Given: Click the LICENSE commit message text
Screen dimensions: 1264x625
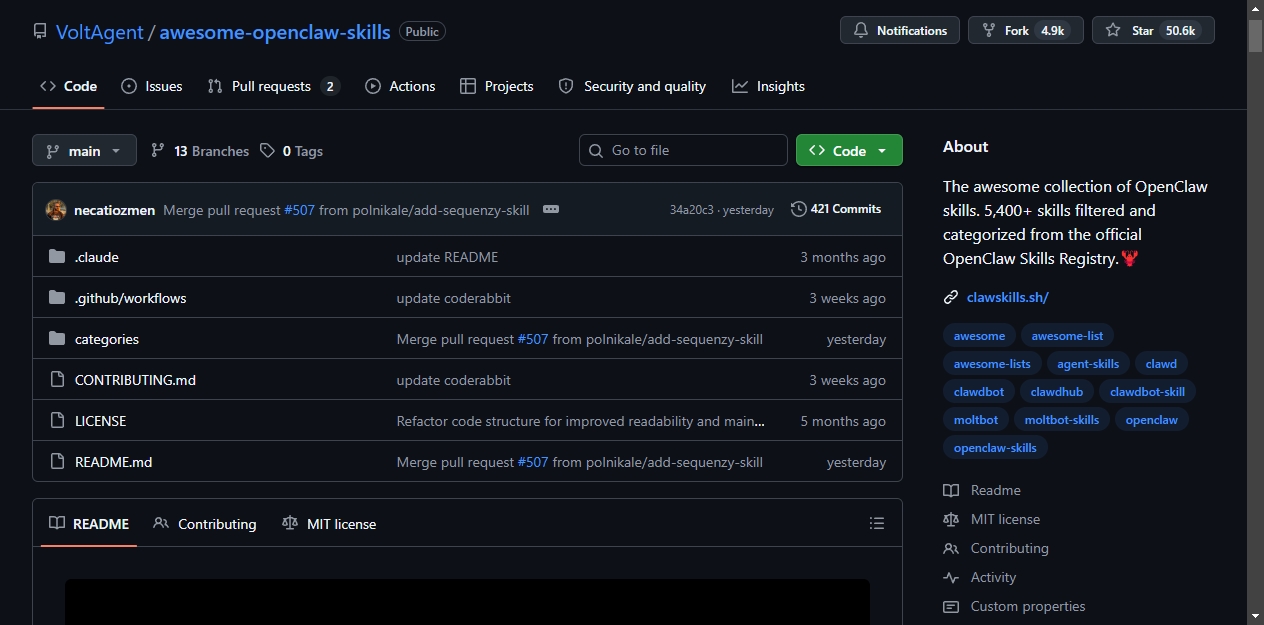Looking at the screenshot, I should (580, 421).
